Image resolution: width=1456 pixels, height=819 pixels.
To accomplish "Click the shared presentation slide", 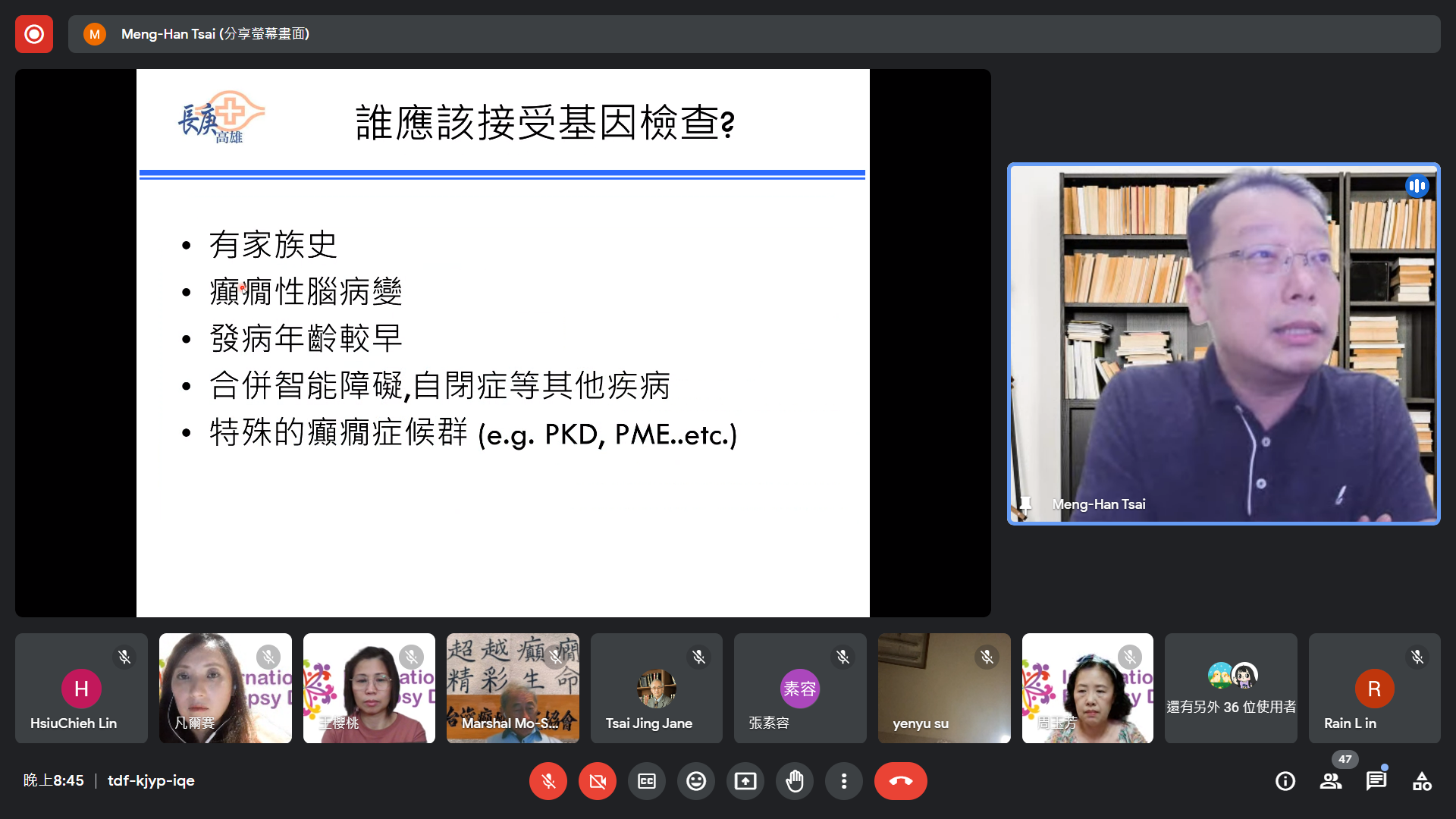I will tap(503, 343).
